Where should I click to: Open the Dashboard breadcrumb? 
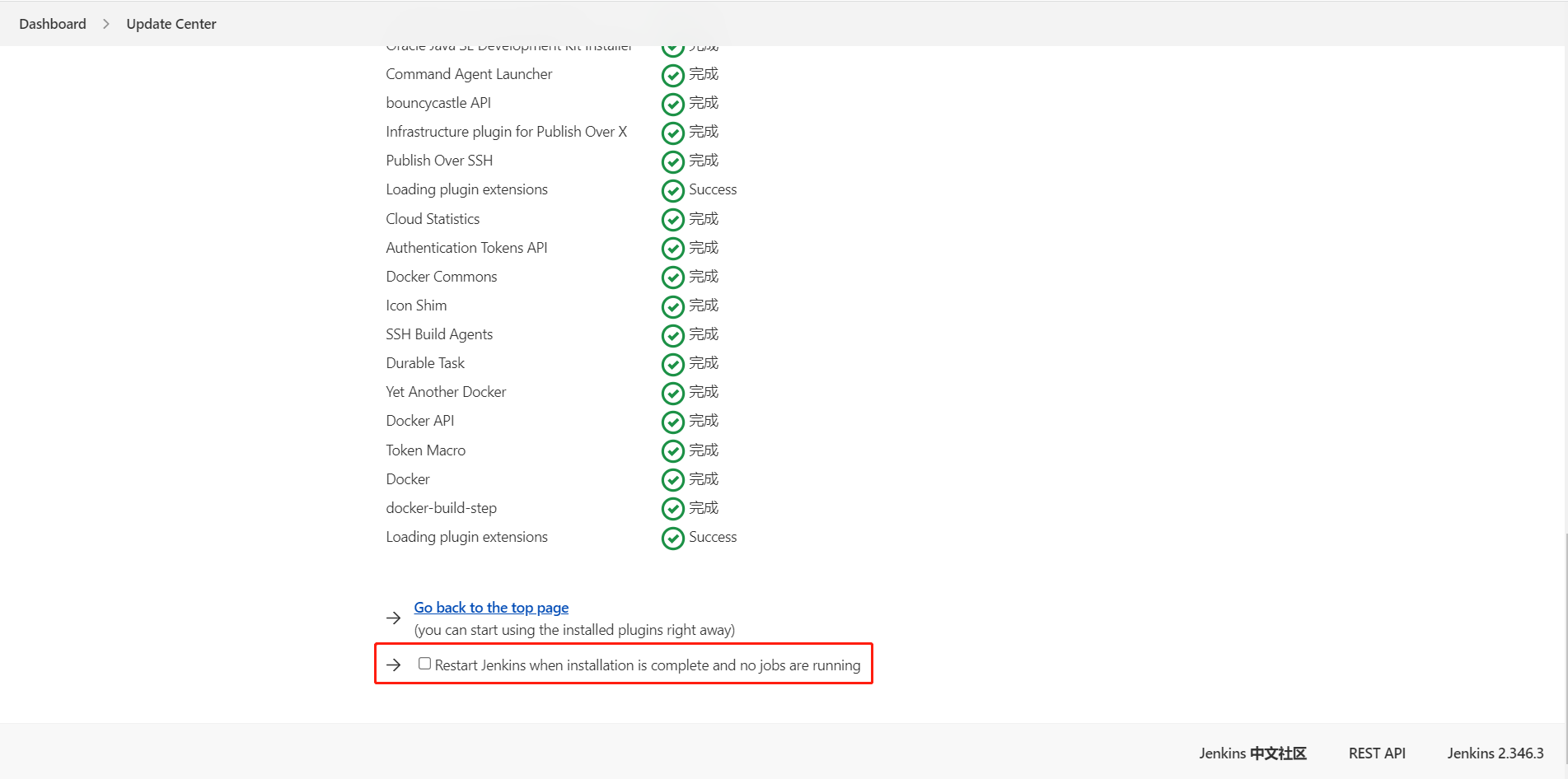(52, 23)
